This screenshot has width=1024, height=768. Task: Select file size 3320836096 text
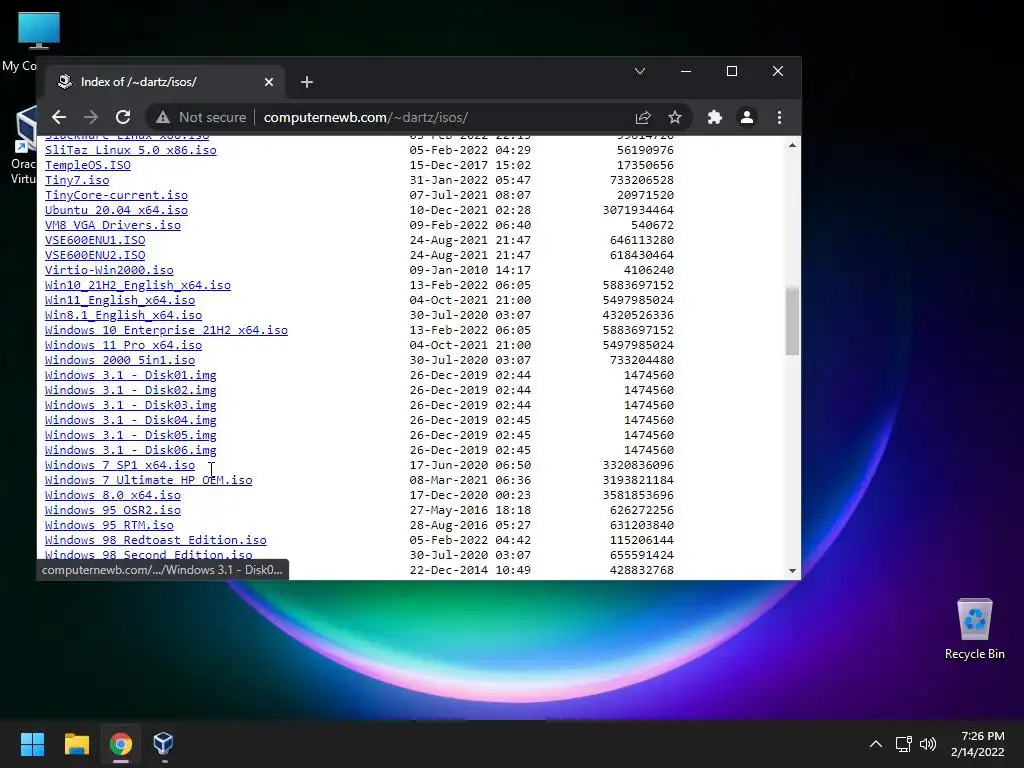tap(638, 466)
